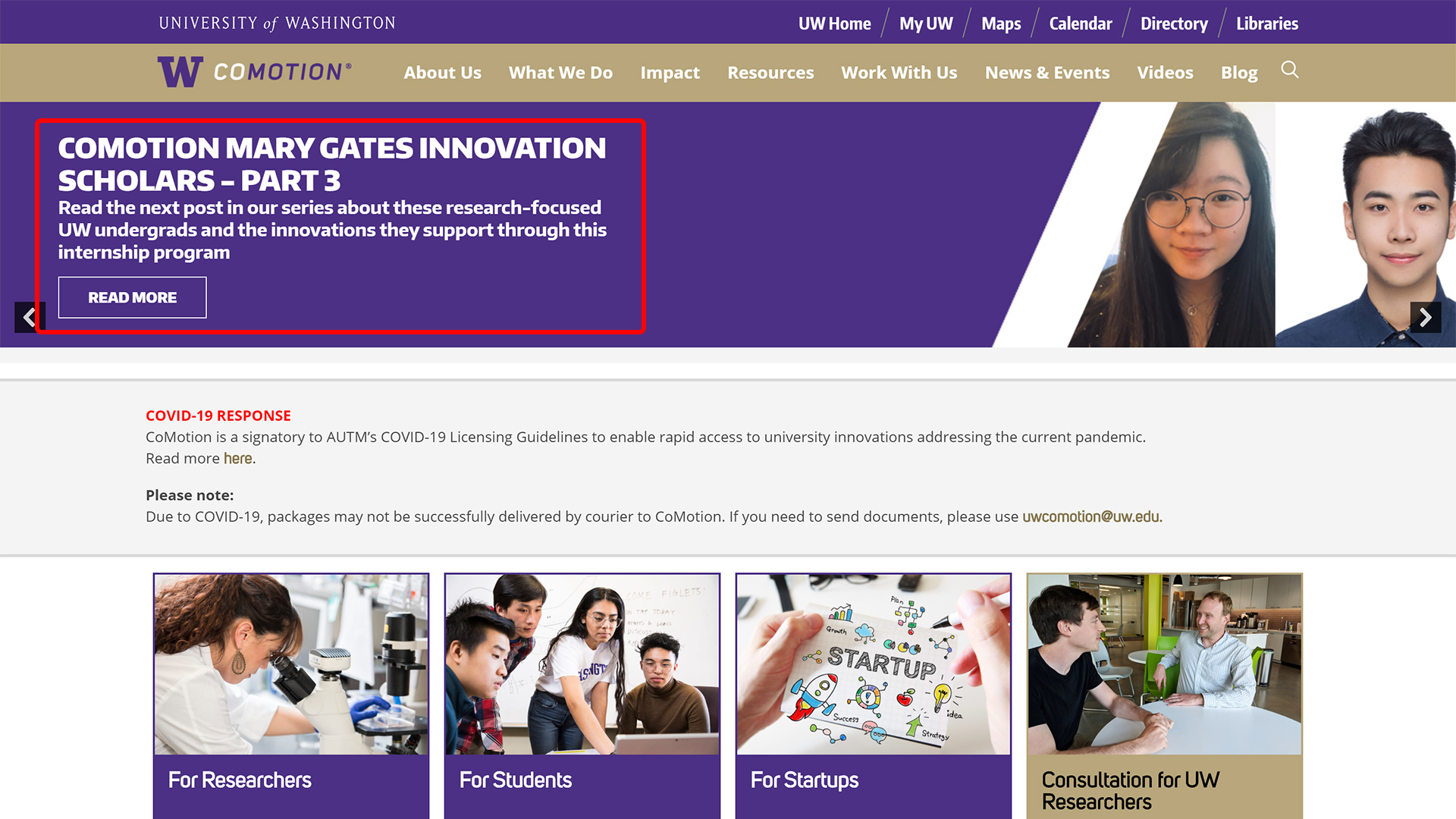Open the For Students card image

pos(582,664)
